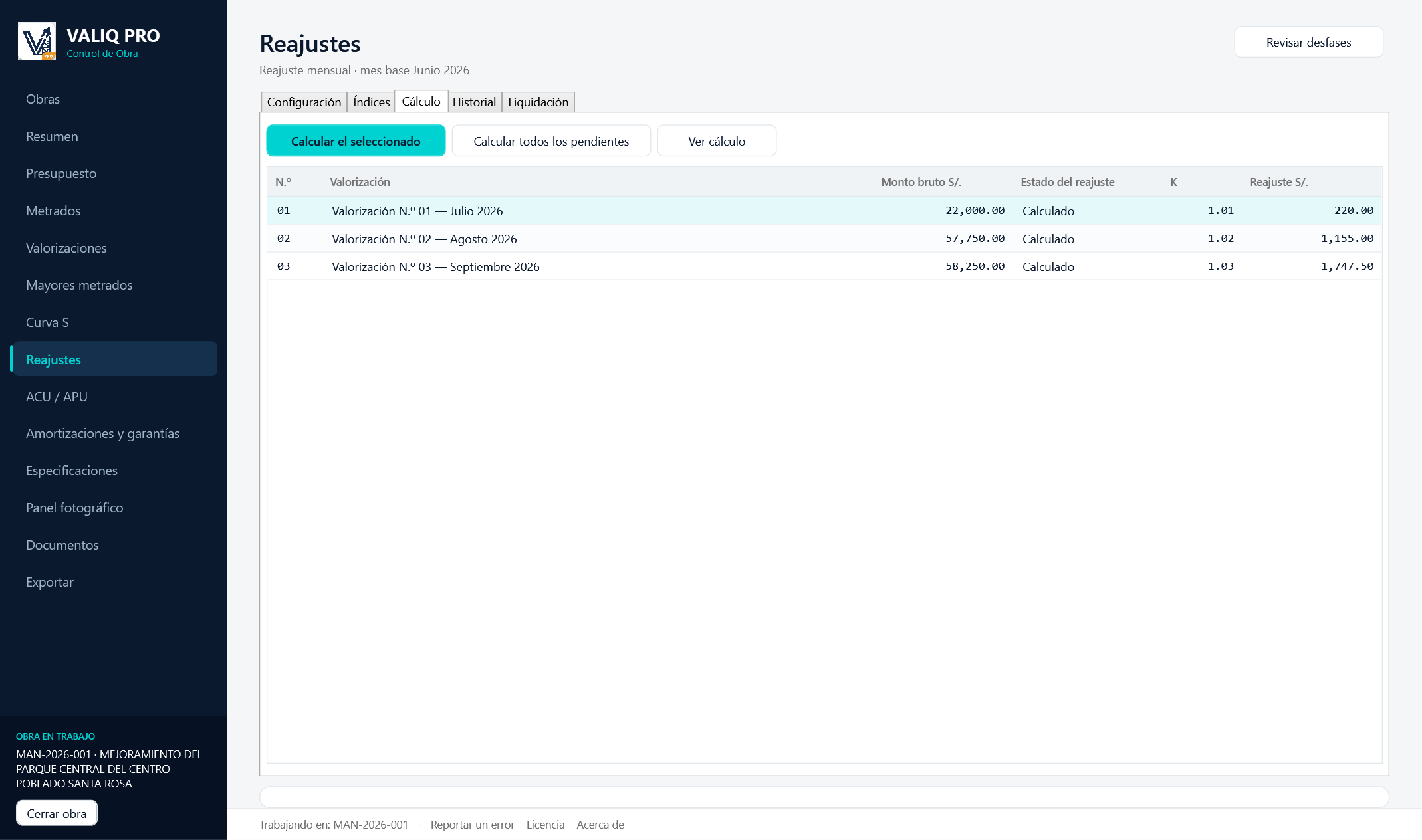Image resolution: width=1422 pixels, height=840 pixels.
Task: Navigate to Metrados
Action: point(53,211)
